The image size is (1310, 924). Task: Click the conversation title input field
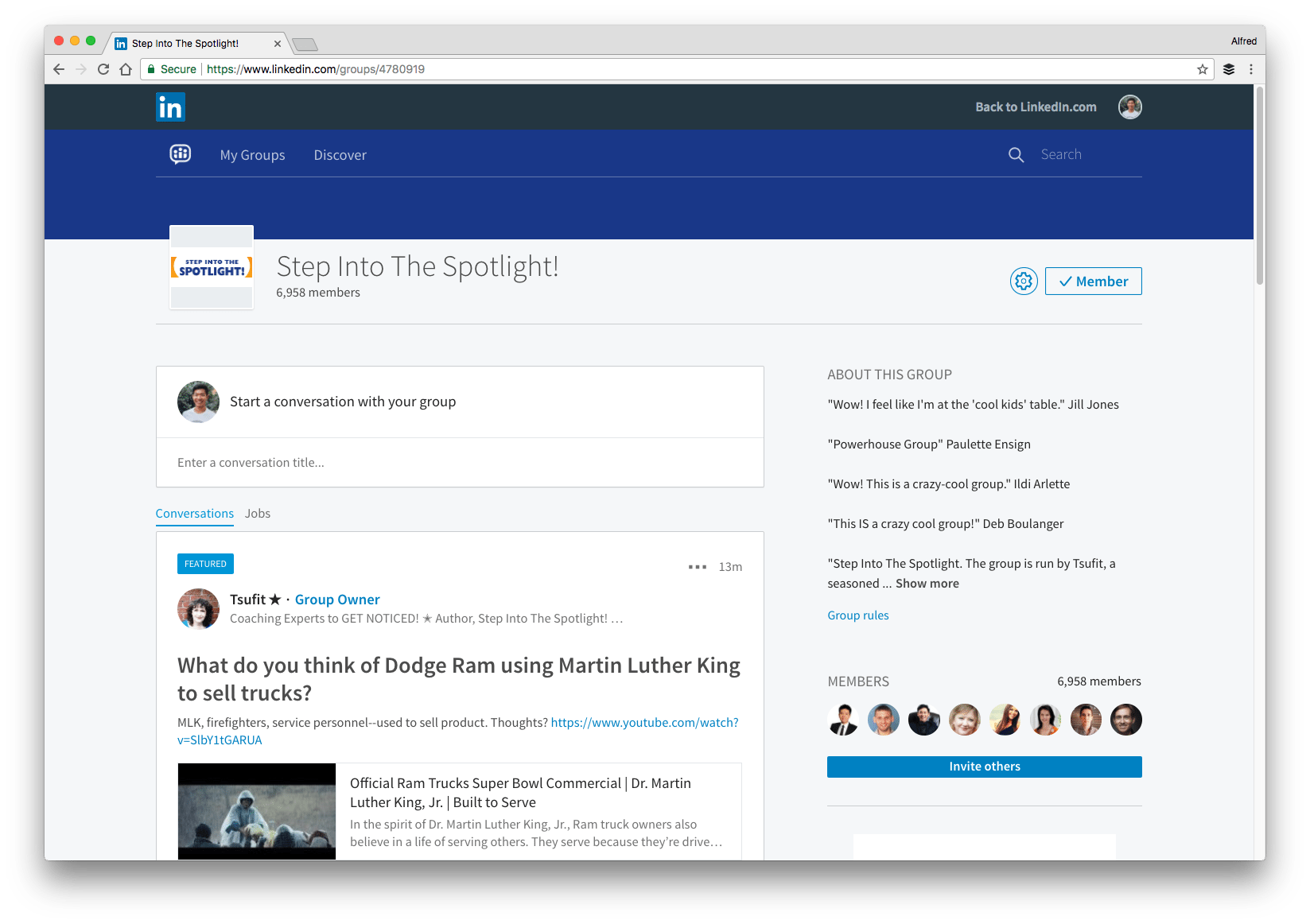click(x=460, y=463)
